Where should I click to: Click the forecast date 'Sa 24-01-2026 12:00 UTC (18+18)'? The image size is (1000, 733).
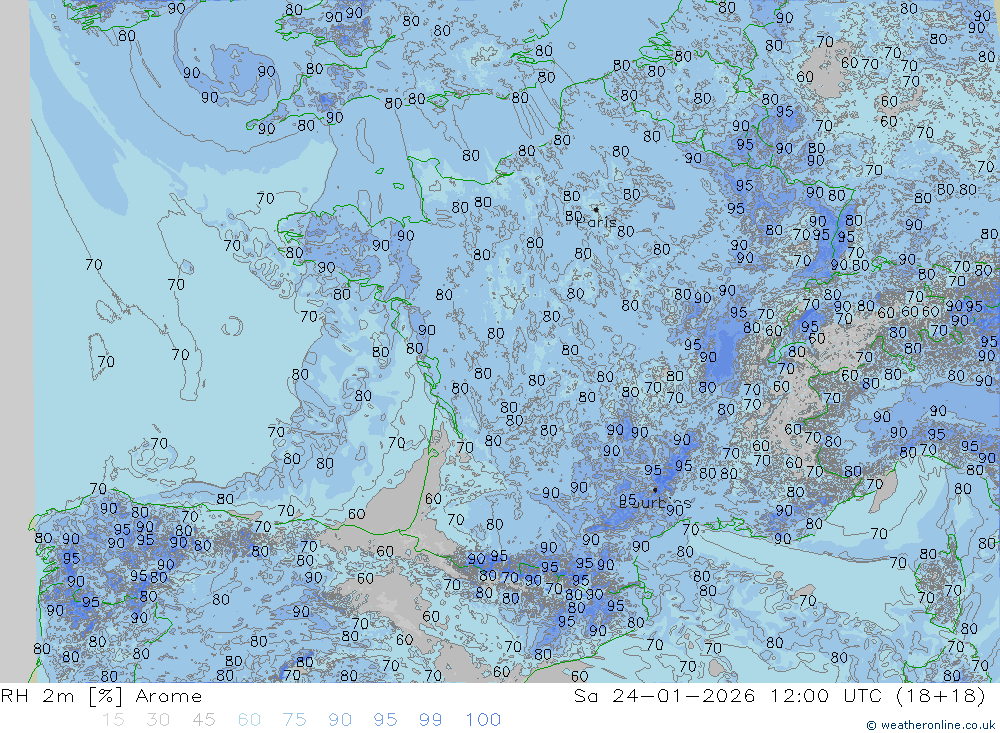pyautogui.click(x=779, y=696)
